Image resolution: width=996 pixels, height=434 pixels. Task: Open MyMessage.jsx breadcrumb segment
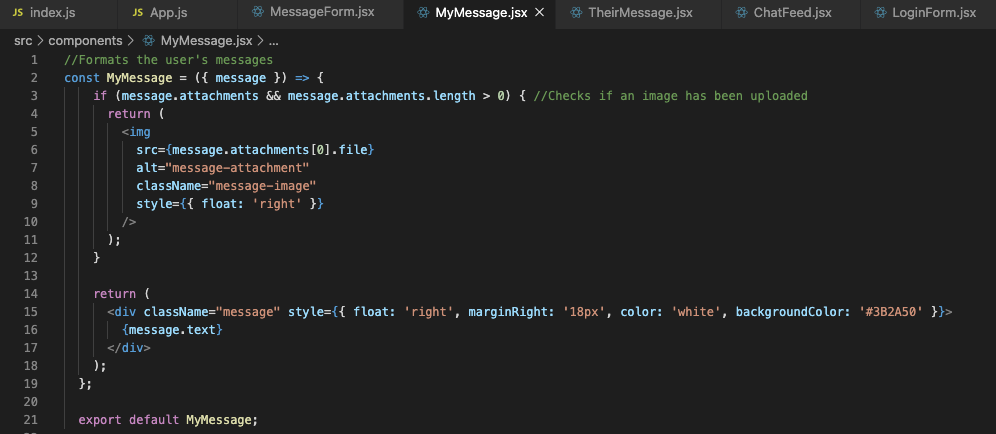coord(206,41)
